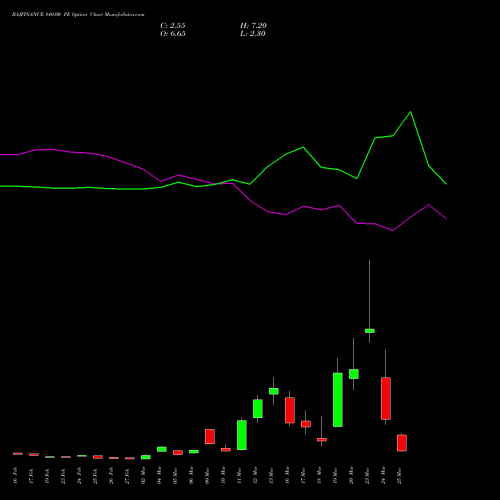
Task: Click the 02 Mar date label
Action: tap(143, 476)
